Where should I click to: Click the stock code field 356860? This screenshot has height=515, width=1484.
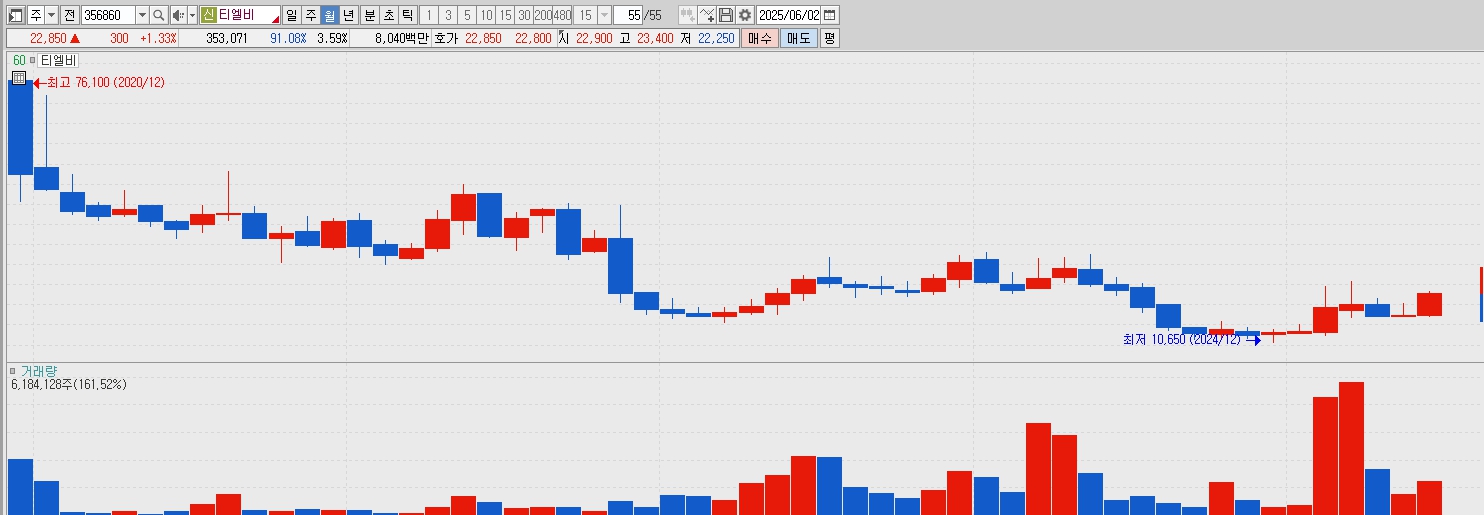pyautogui.click(x=107, y=15)
